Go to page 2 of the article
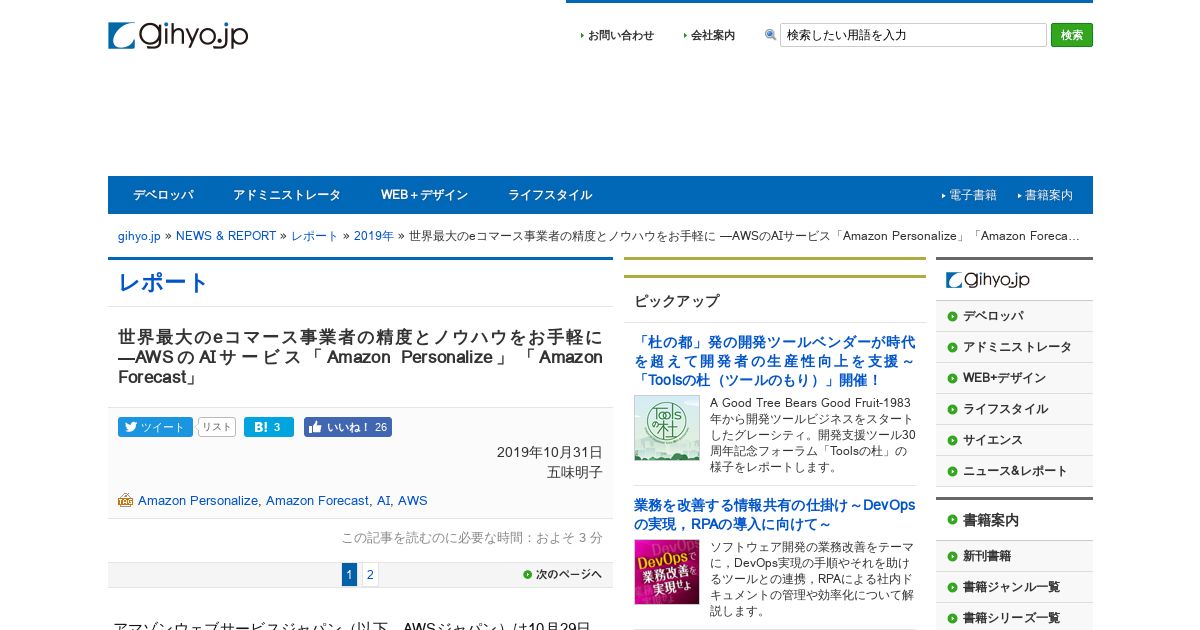This screenshot has height=630, width=1200. pos(370,575)
